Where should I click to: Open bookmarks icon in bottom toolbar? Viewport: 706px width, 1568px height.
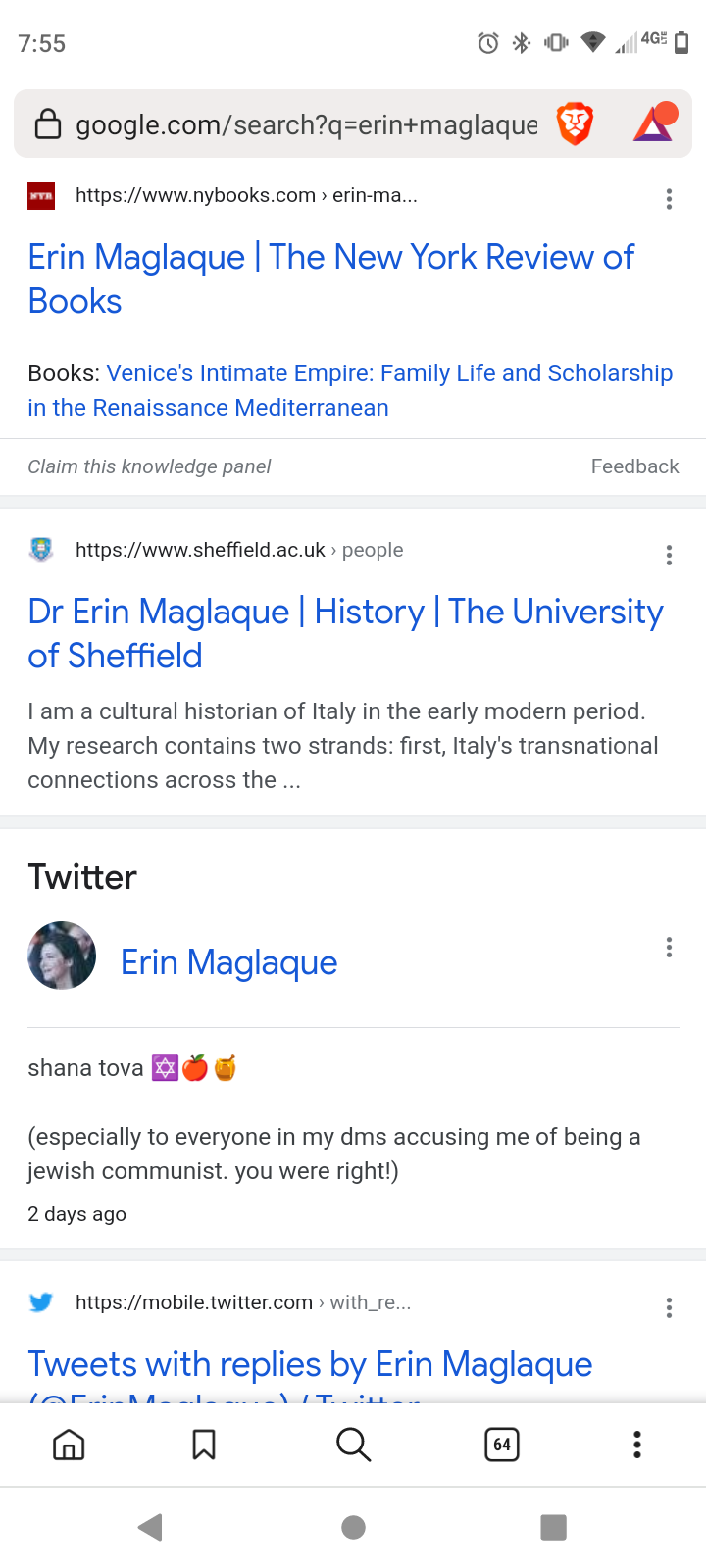(x=204, y=1445)
